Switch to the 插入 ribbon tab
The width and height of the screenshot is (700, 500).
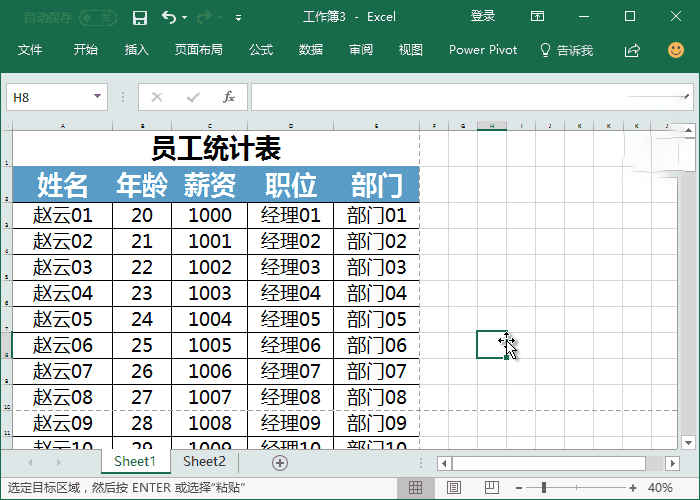(137, 50)
